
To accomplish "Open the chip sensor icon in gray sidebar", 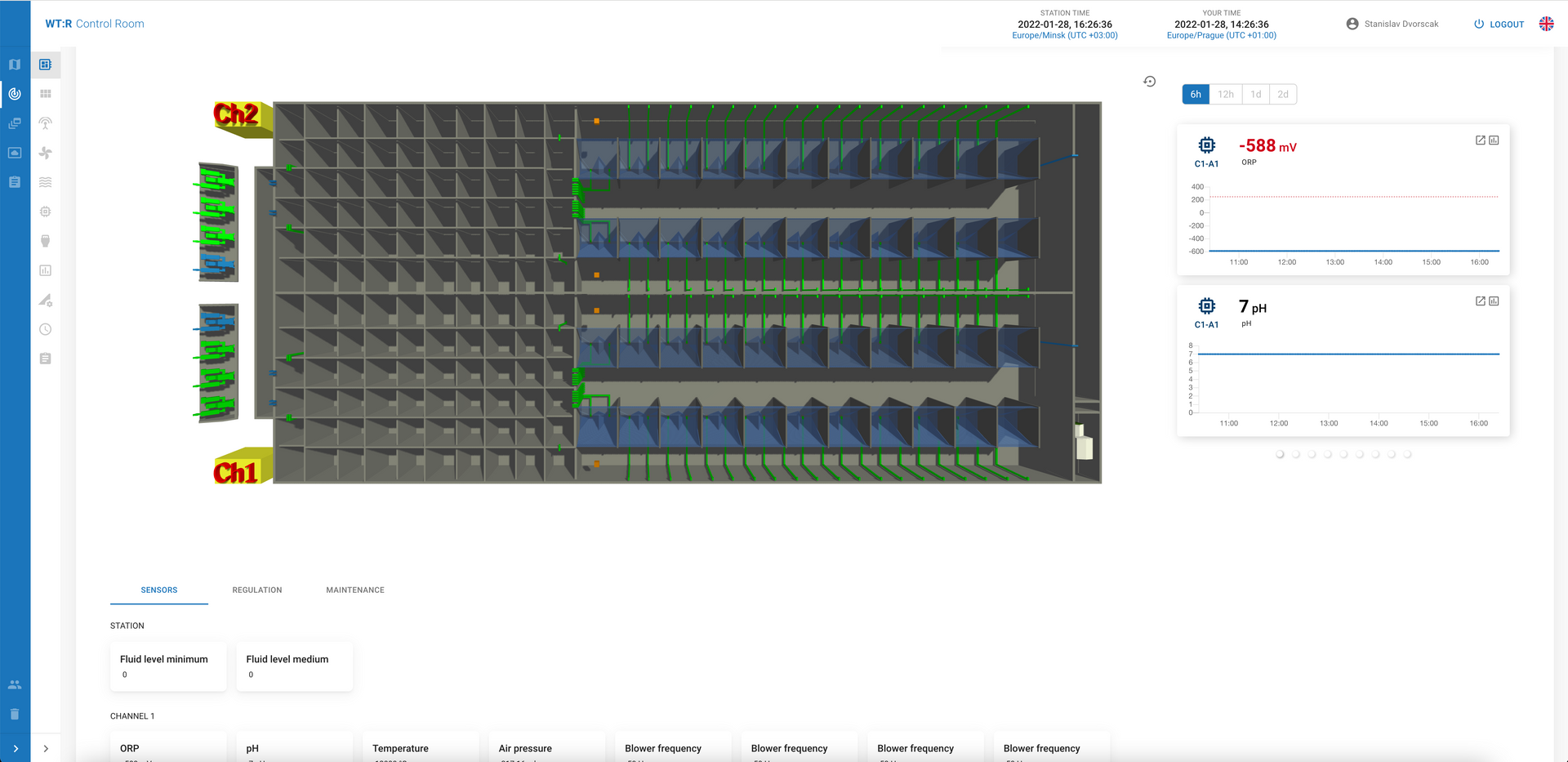I will point(46,212).
